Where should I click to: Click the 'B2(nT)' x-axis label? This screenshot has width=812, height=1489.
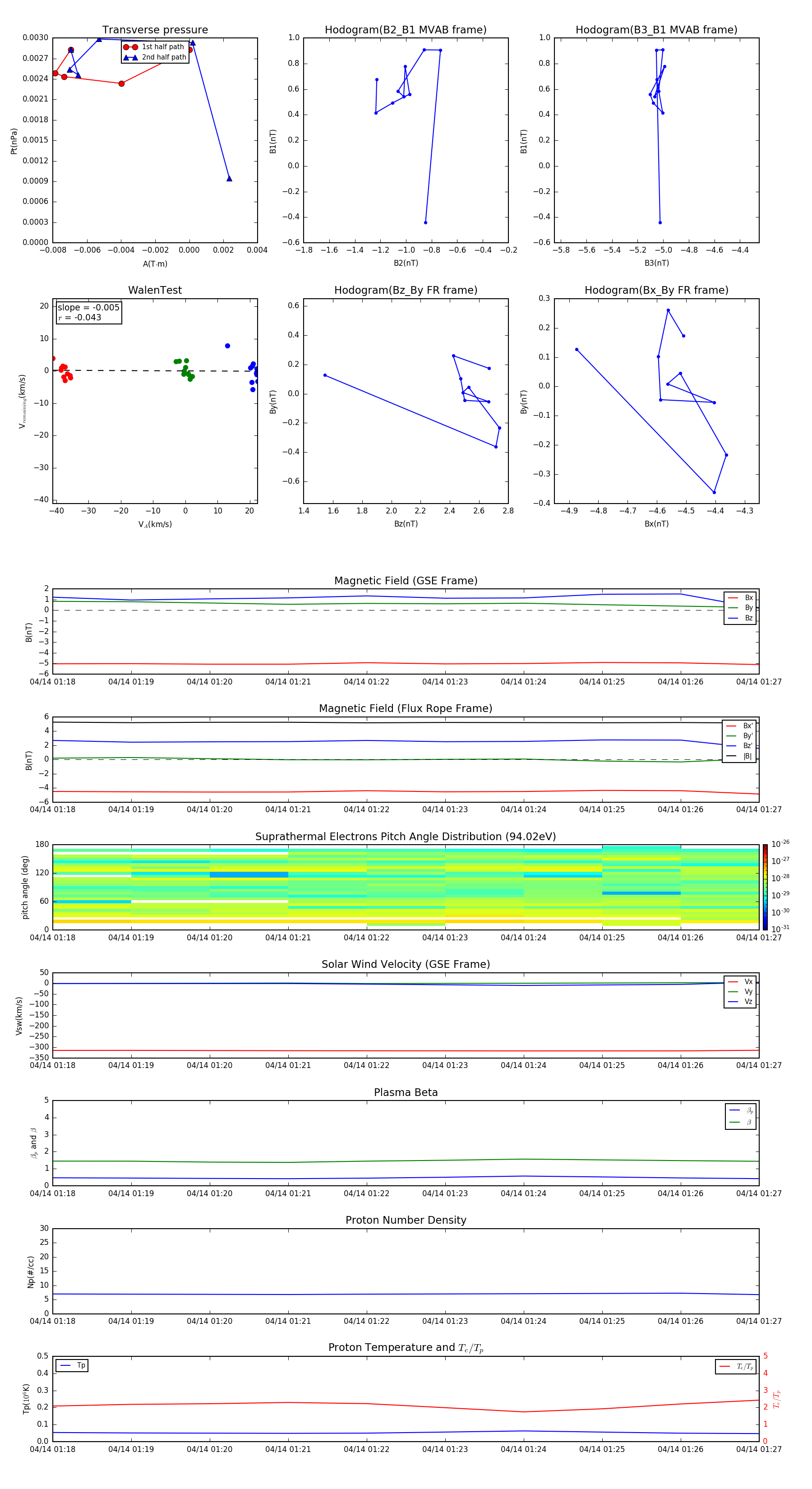coord(406,263)
